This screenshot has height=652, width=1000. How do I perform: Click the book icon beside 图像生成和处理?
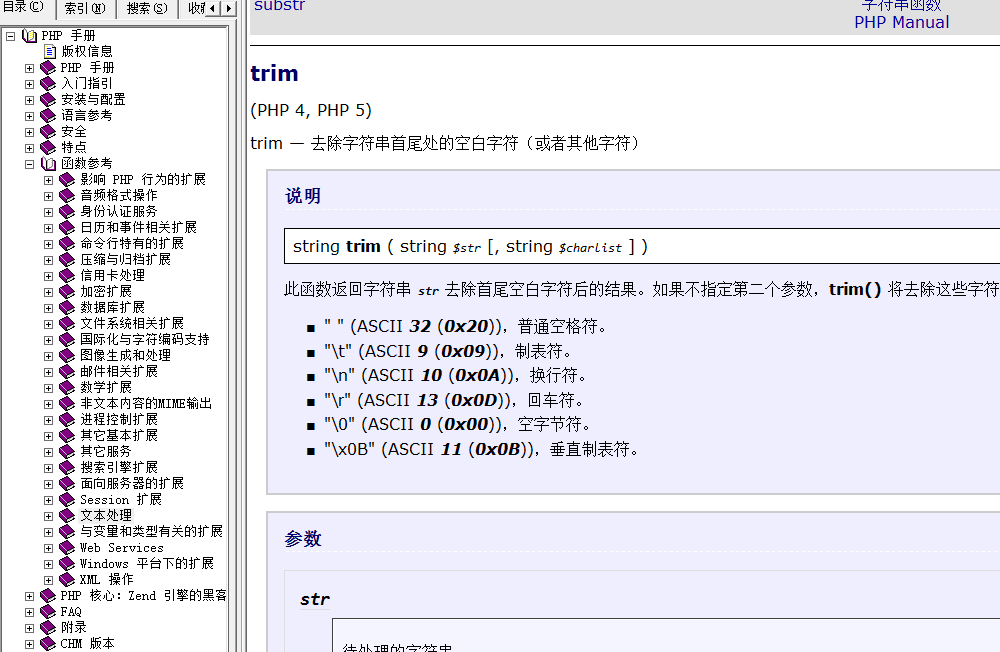click(x=67, y=355)
